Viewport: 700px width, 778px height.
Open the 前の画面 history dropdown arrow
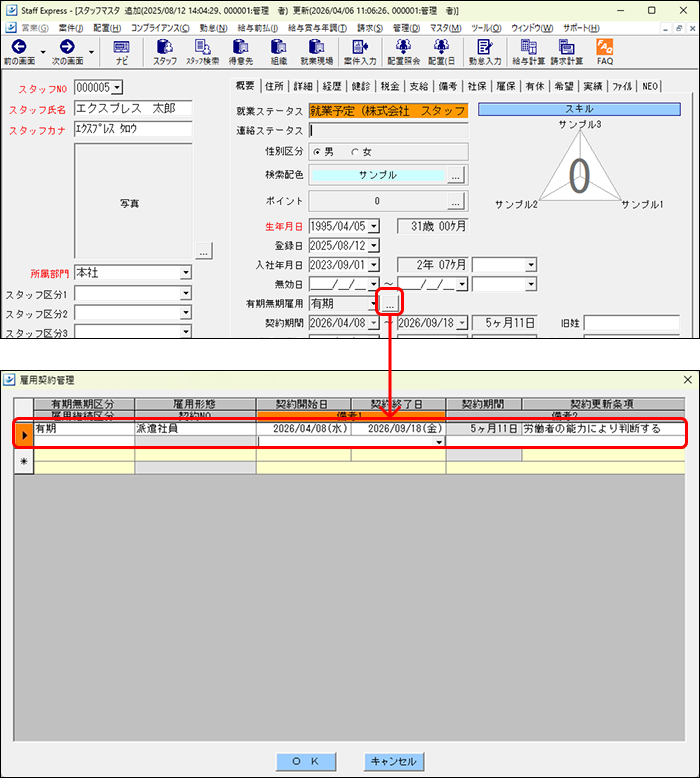tap(43, 52)
